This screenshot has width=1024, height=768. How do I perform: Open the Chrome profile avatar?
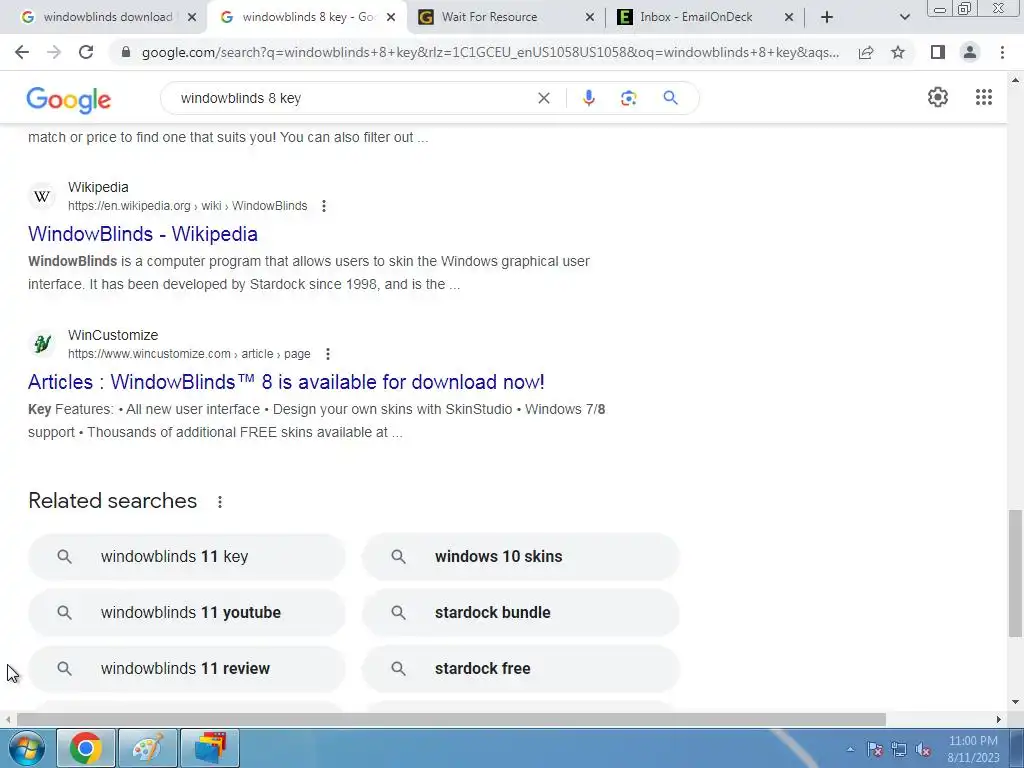coord(970,52)
